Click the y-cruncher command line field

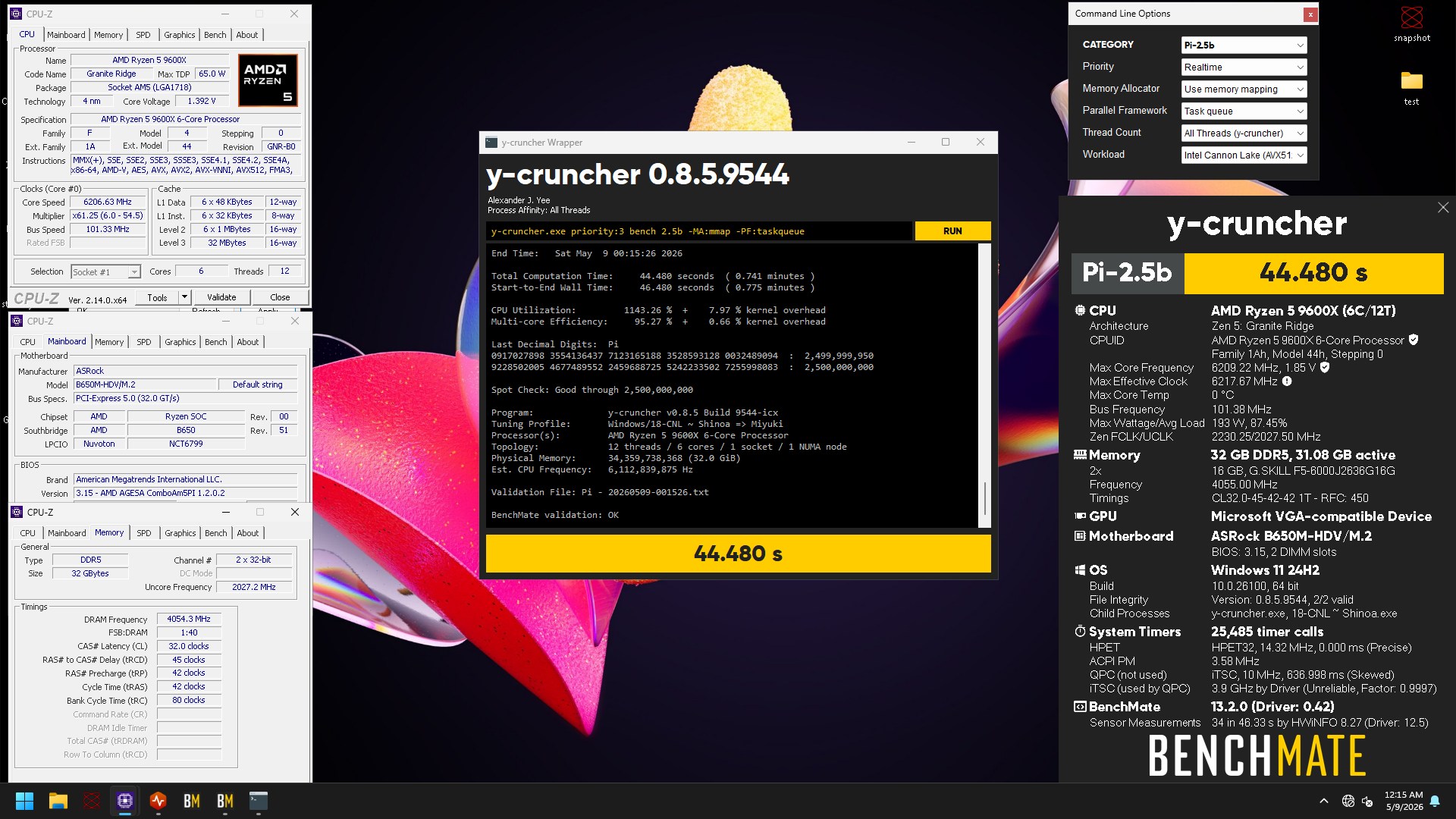[698, 231]
